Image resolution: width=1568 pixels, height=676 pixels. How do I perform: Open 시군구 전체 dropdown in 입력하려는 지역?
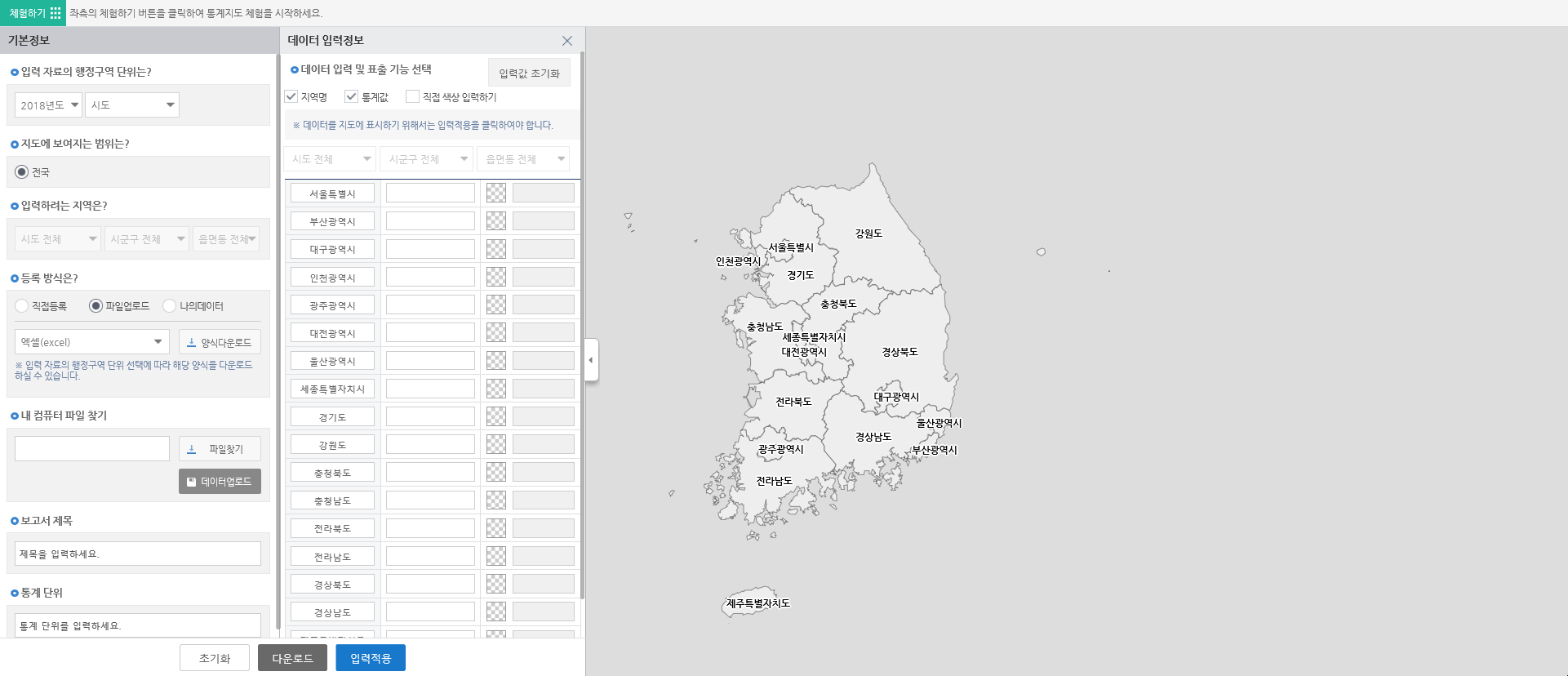147,239
